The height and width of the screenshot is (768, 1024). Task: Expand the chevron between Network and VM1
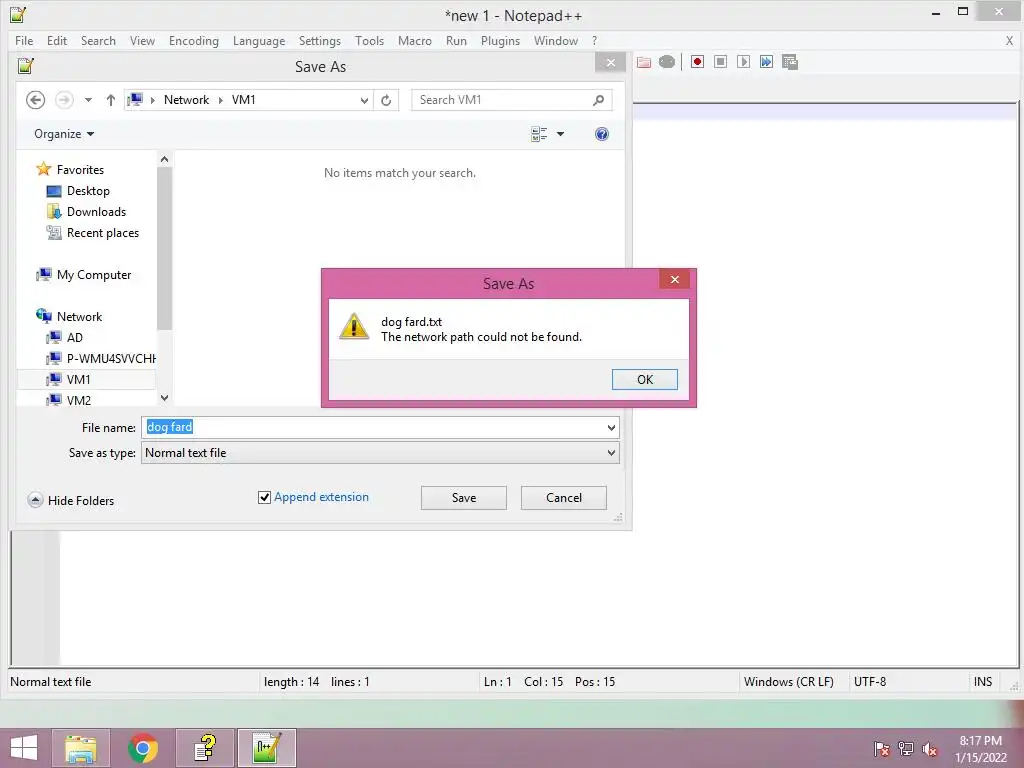[x=220, y=100]
